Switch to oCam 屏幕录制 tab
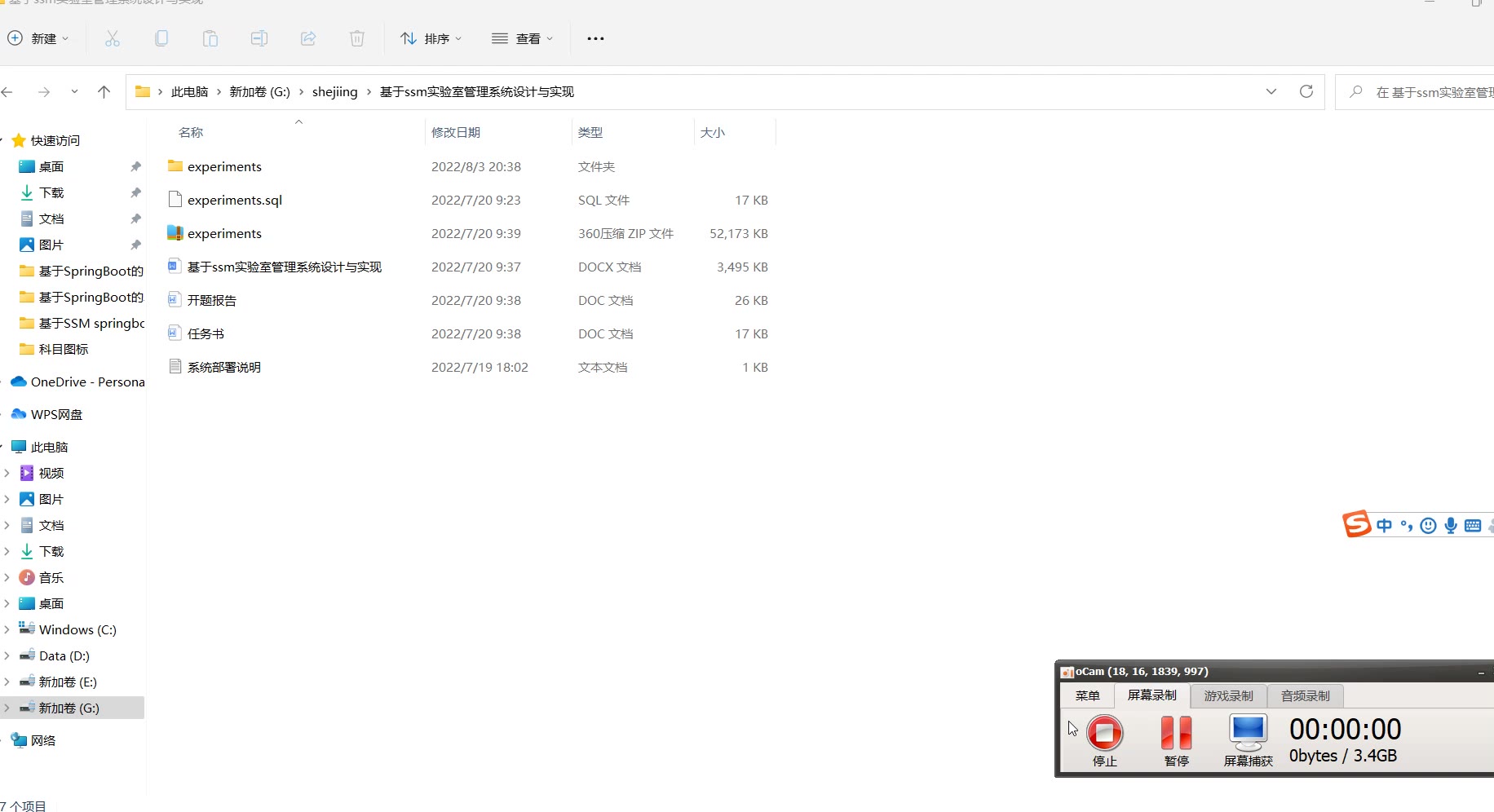 (x=1151, y=695)
